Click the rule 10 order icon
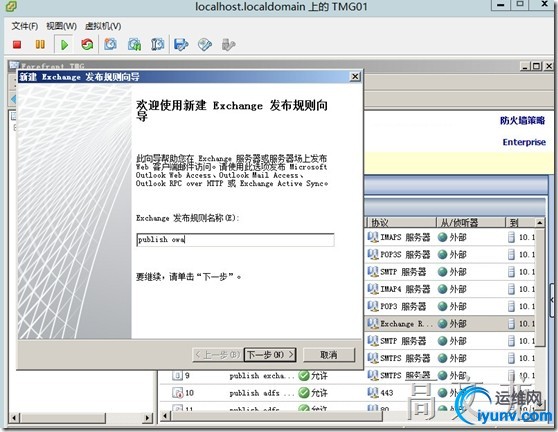The height and width of the screenshot is (432, 558). point(177,393)
